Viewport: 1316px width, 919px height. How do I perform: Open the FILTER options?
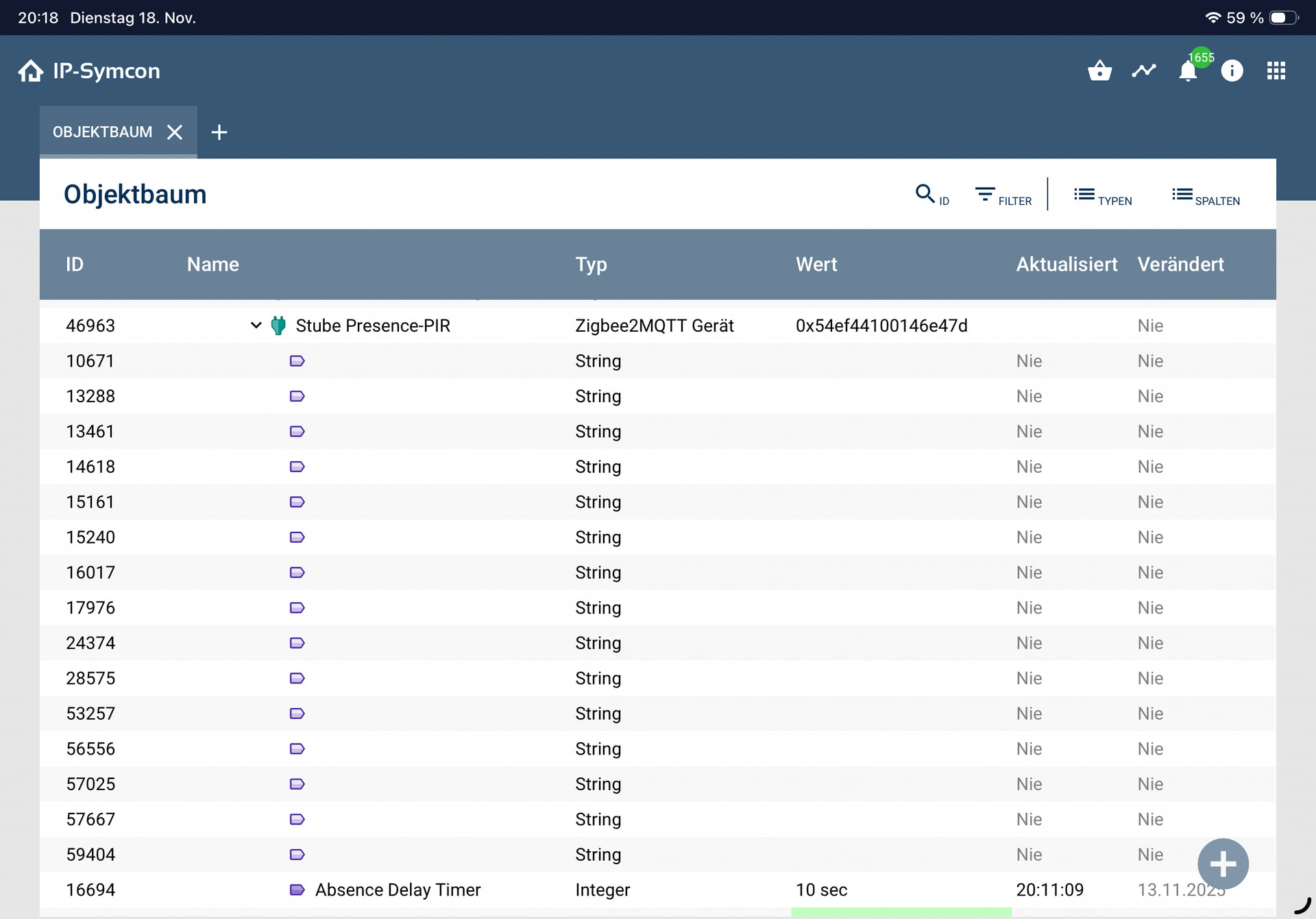click(x=1003, y=197)
